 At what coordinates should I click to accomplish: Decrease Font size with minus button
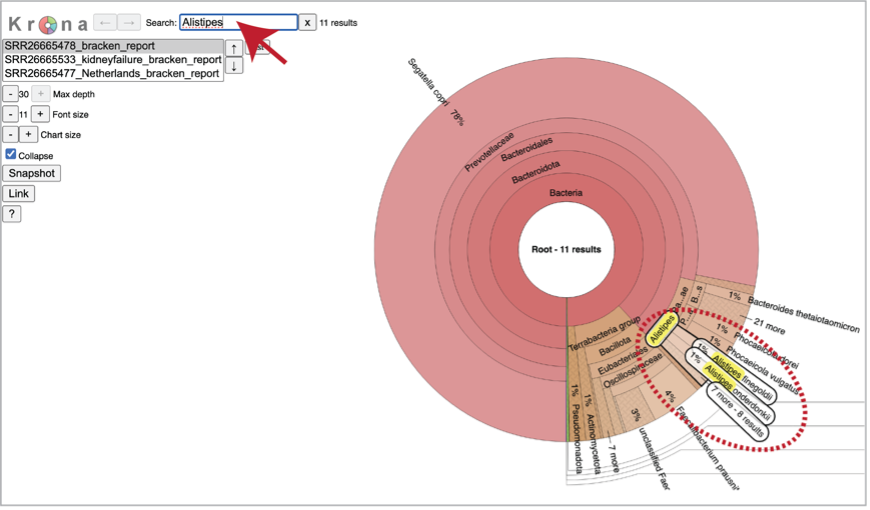coord(10,114)
